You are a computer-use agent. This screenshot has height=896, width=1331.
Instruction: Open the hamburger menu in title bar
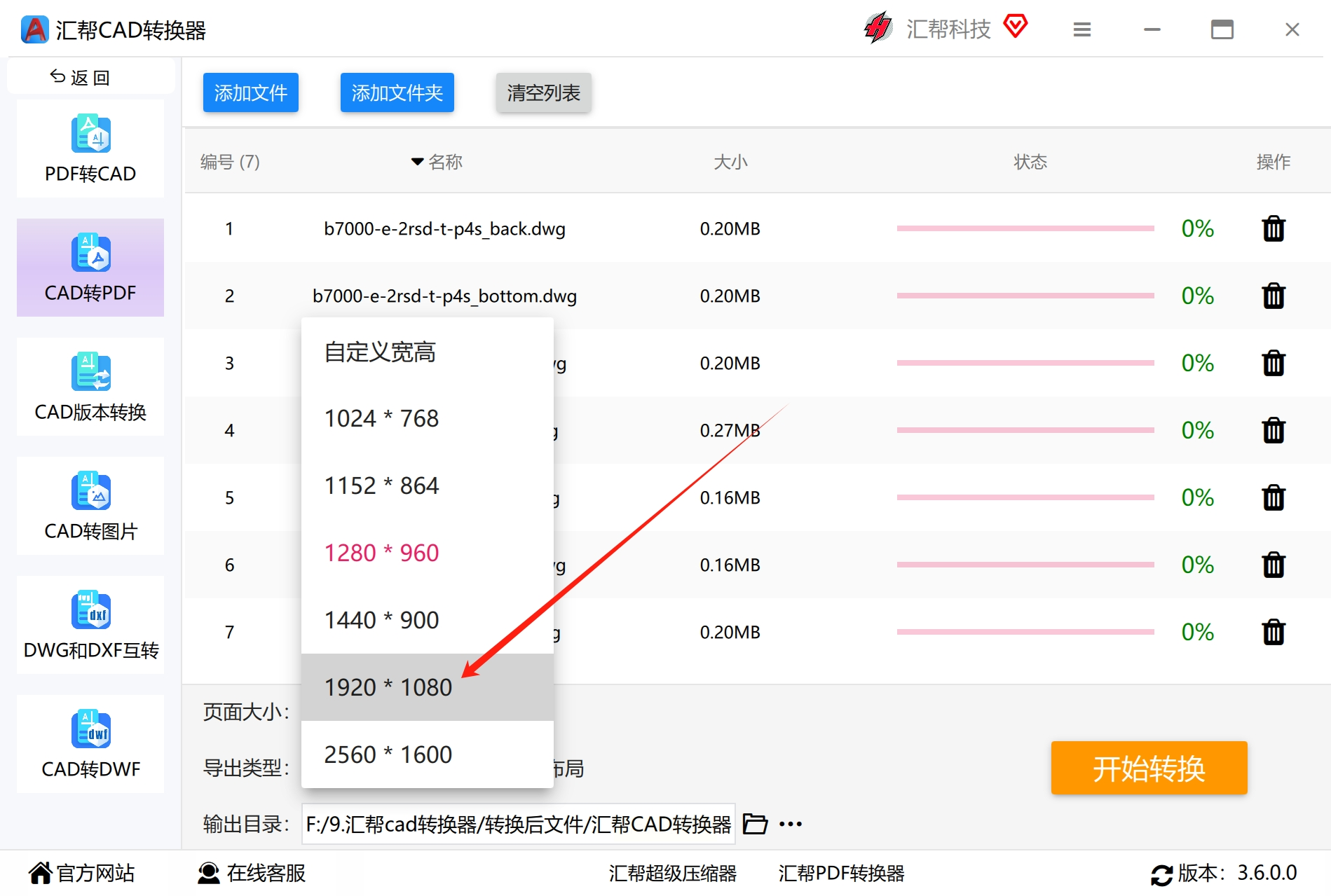[x=1082, y=29]
